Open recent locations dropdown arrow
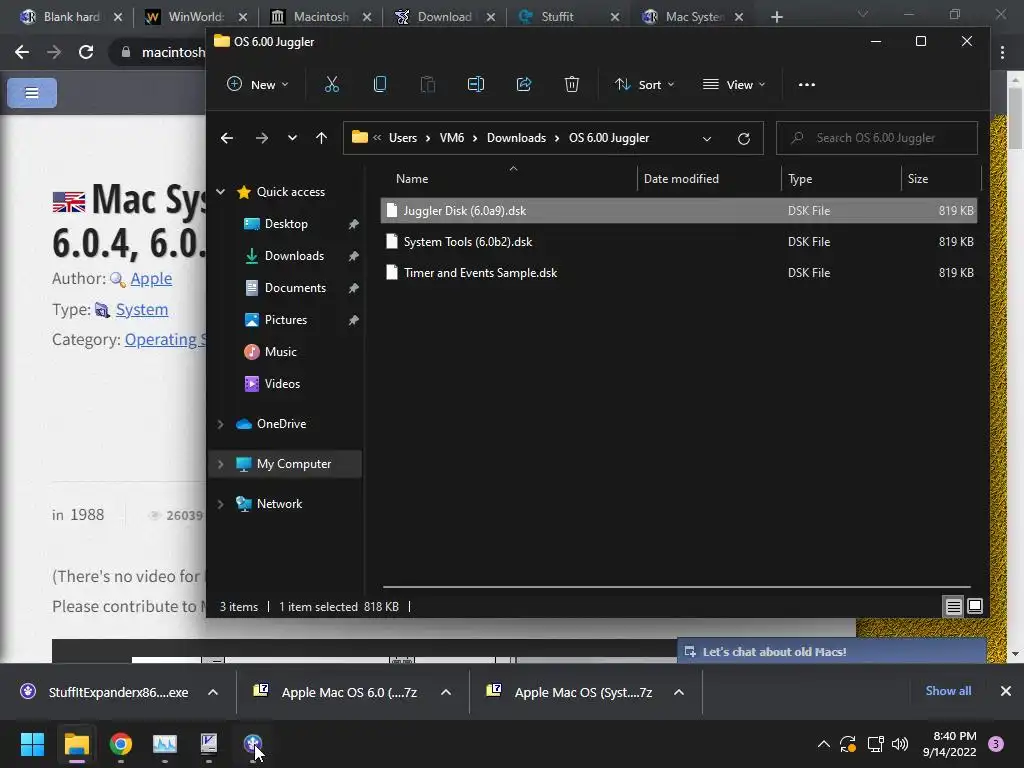This screenshot has width=1024, height=768. (292, 138)
